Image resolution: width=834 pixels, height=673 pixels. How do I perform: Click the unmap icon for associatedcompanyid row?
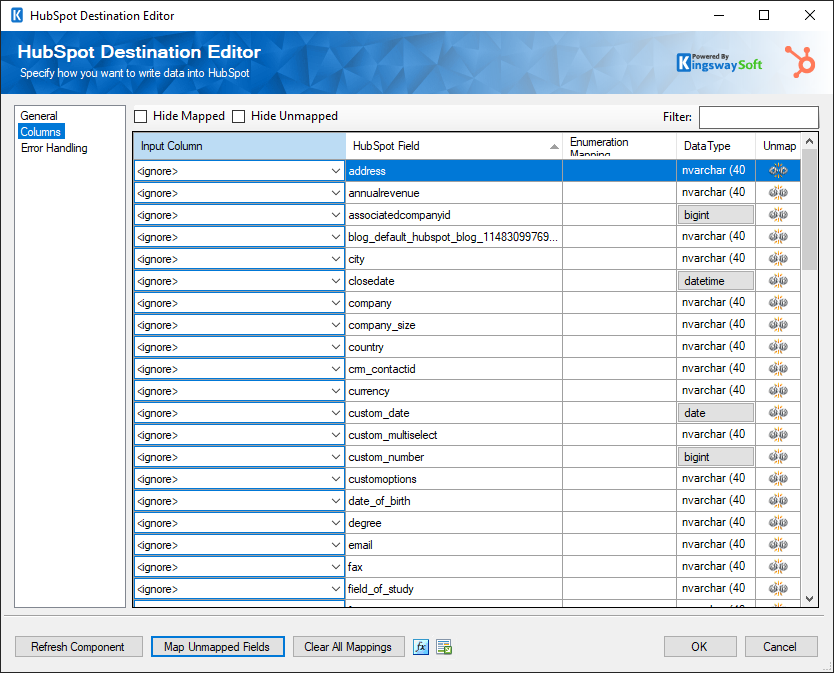pos(778,215)
